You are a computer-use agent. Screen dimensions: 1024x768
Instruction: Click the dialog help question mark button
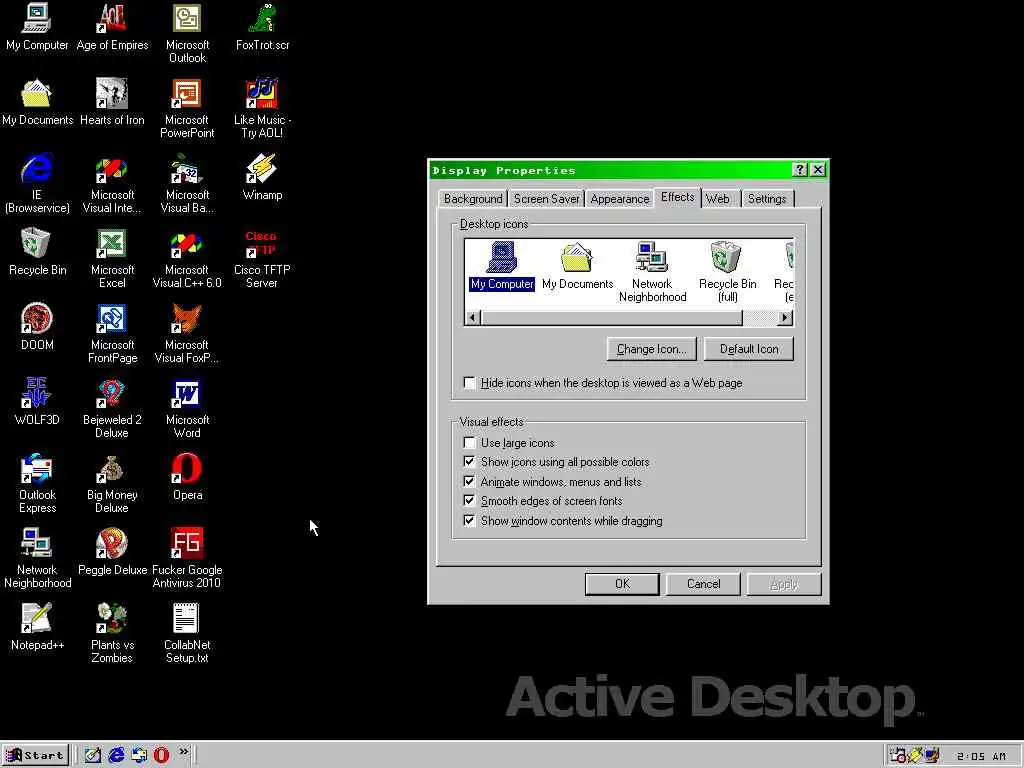(x=799, y=170)
